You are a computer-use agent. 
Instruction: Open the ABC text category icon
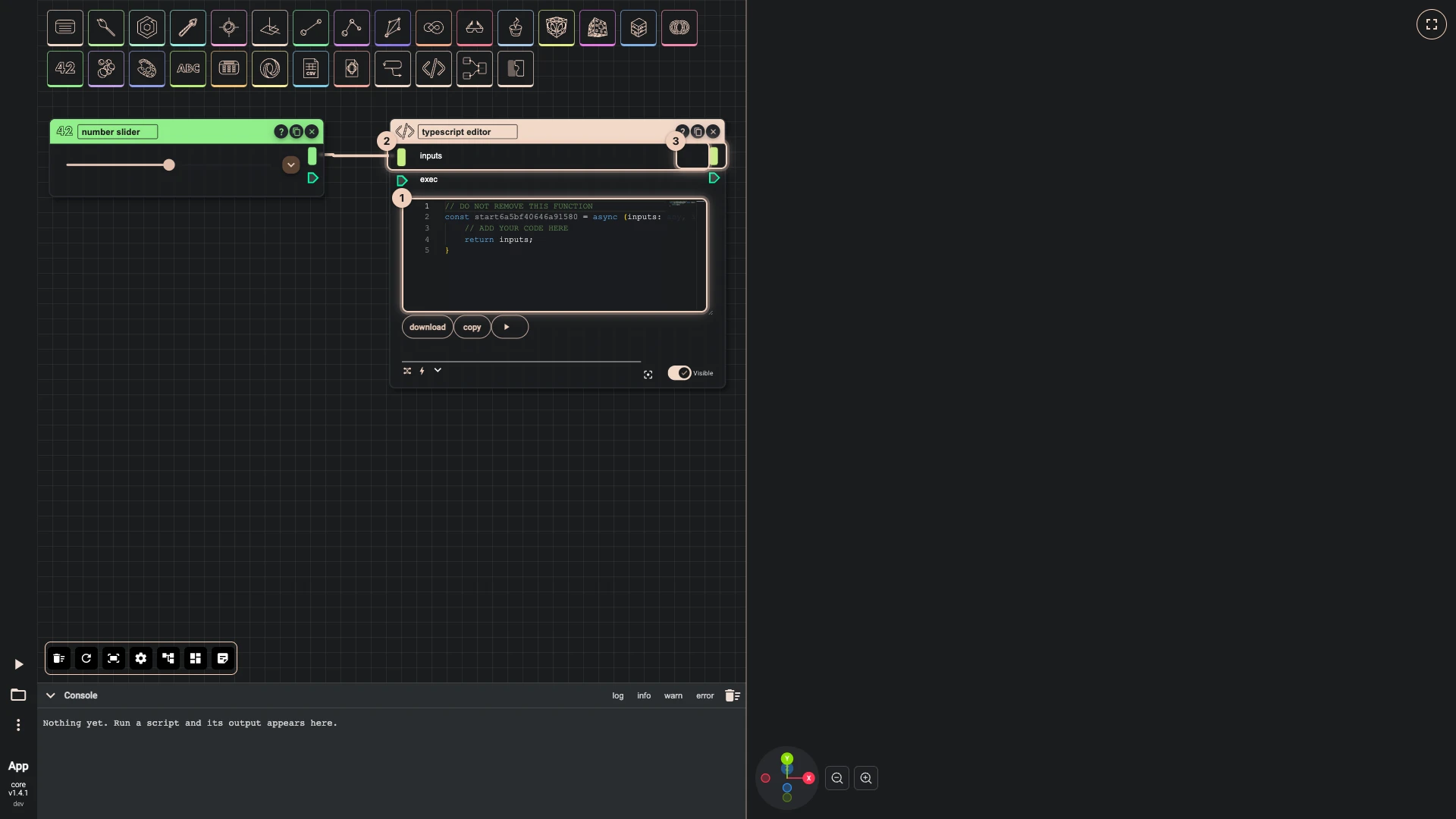point(188,68)
